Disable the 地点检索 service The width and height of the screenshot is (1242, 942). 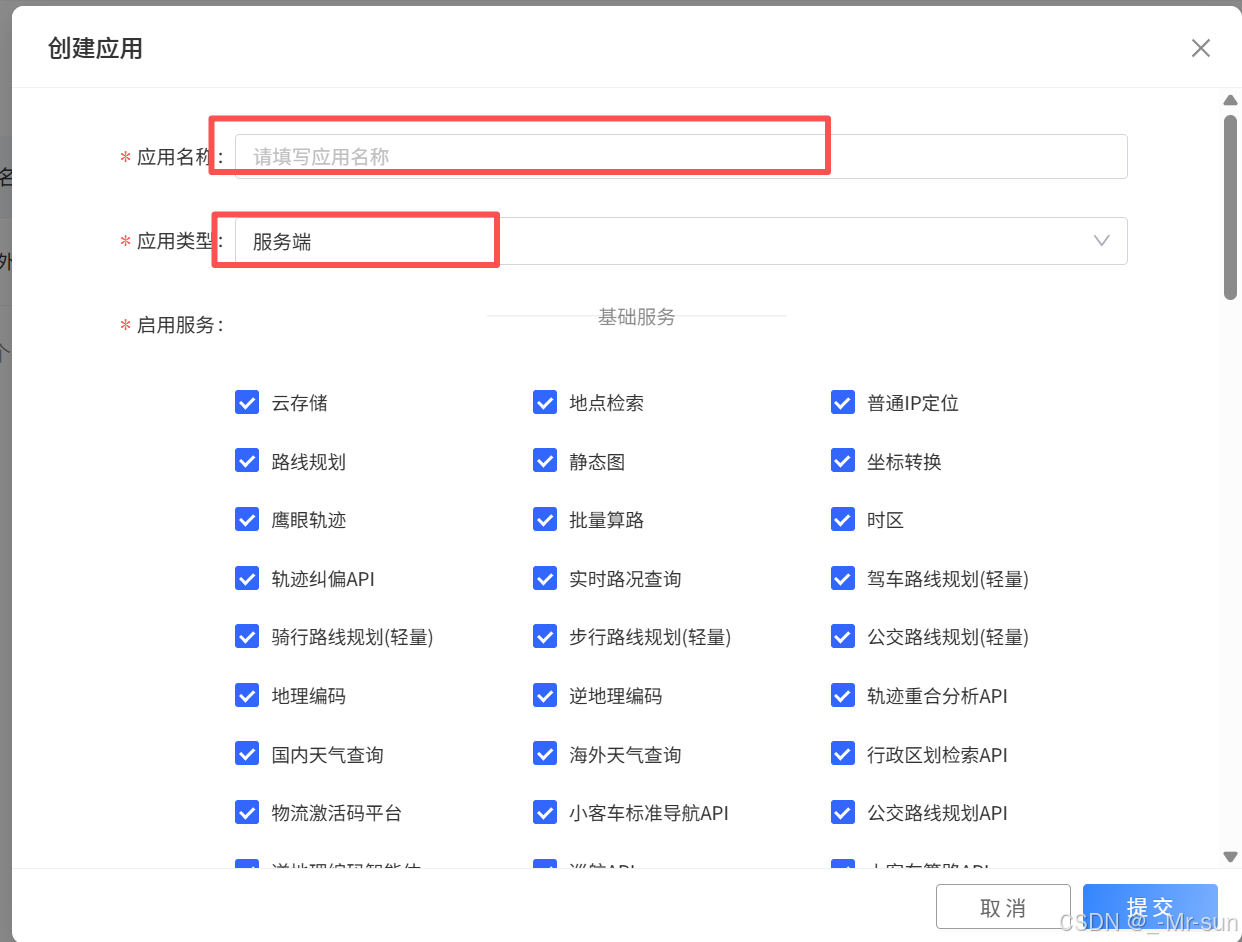pyautogui.click(x=545, y=402)
